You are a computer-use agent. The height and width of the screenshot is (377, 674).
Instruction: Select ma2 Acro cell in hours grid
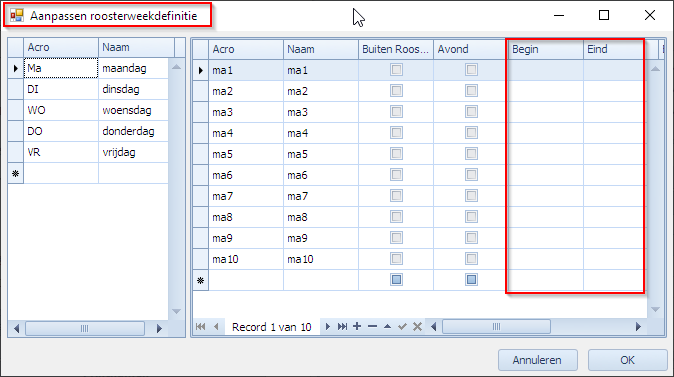pos(246,91)
